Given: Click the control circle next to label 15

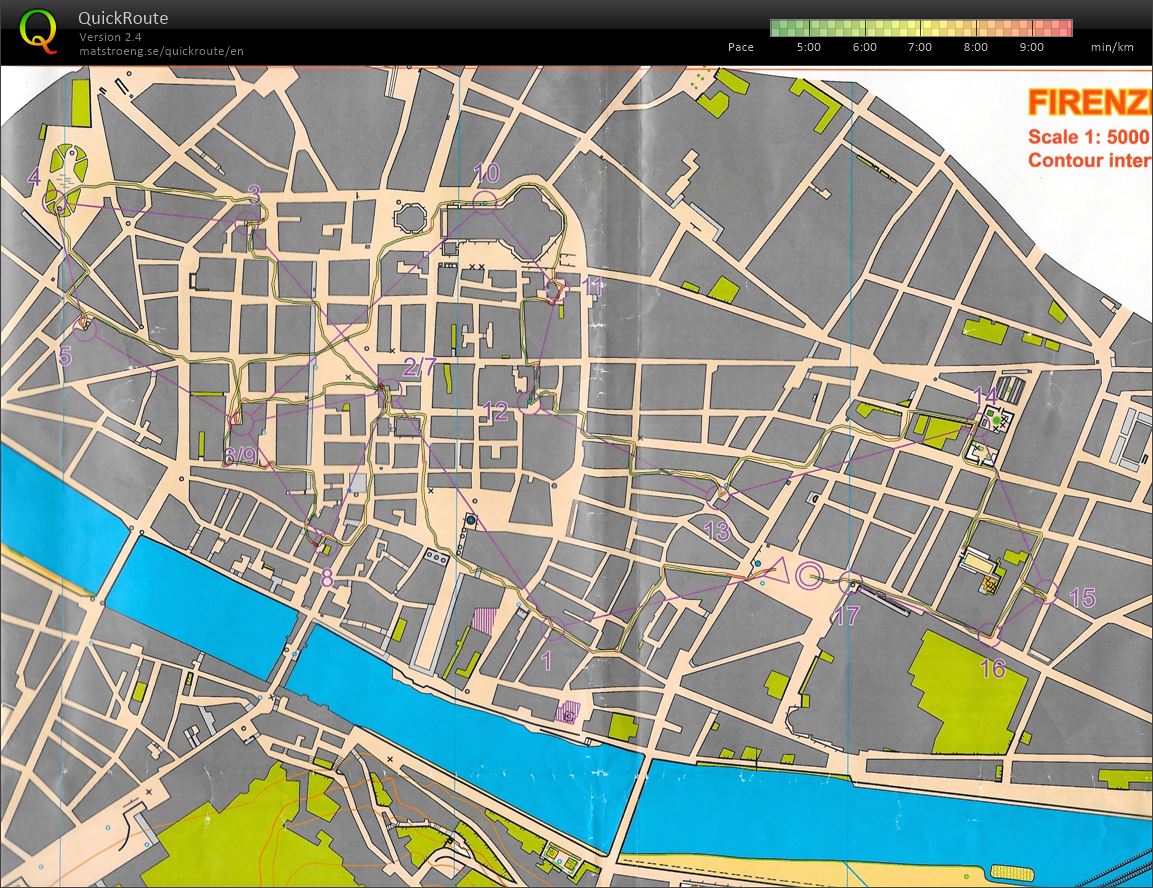Looking at the screenshot, I should click(1047, 592).
